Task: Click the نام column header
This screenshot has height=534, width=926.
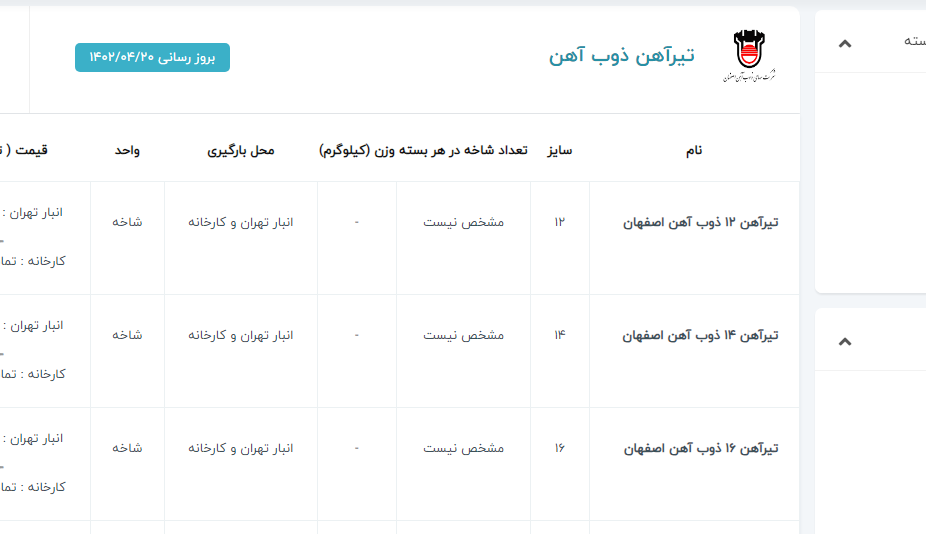Action: 693,150
